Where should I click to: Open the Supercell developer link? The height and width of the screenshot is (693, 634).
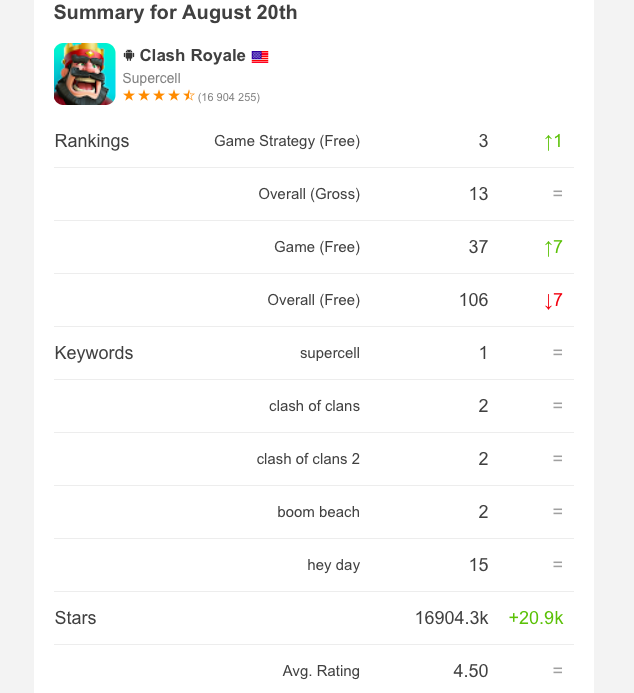tap(152, 78)
